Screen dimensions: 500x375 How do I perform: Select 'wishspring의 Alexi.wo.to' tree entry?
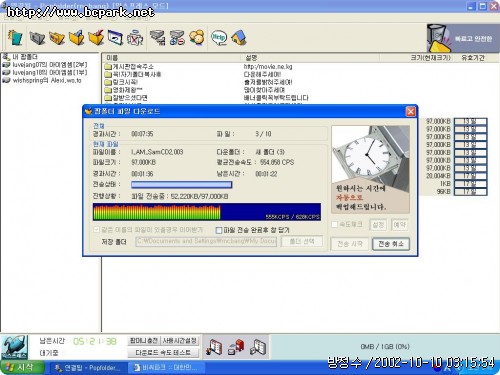(x=47, y=80)
